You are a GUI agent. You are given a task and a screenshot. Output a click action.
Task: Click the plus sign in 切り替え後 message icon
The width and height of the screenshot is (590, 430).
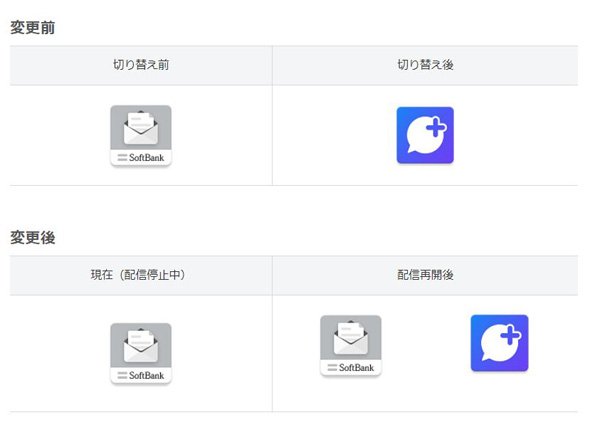[436, 127]
